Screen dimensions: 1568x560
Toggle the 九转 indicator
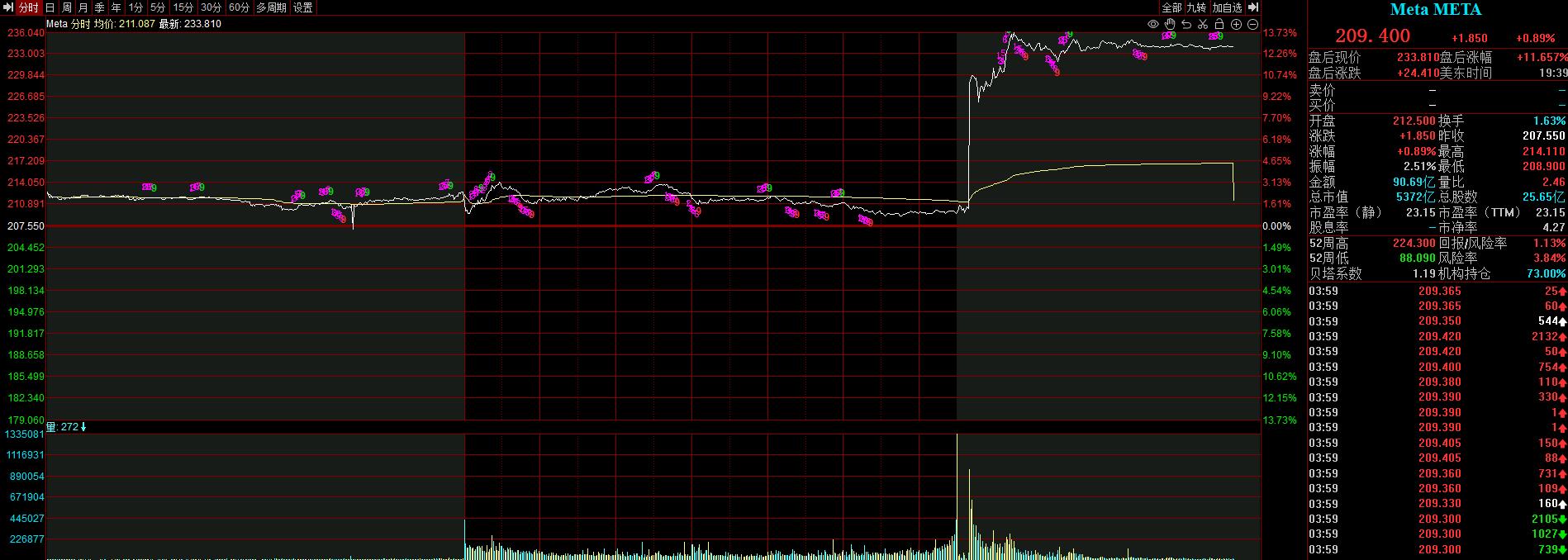coord(1196,7)
